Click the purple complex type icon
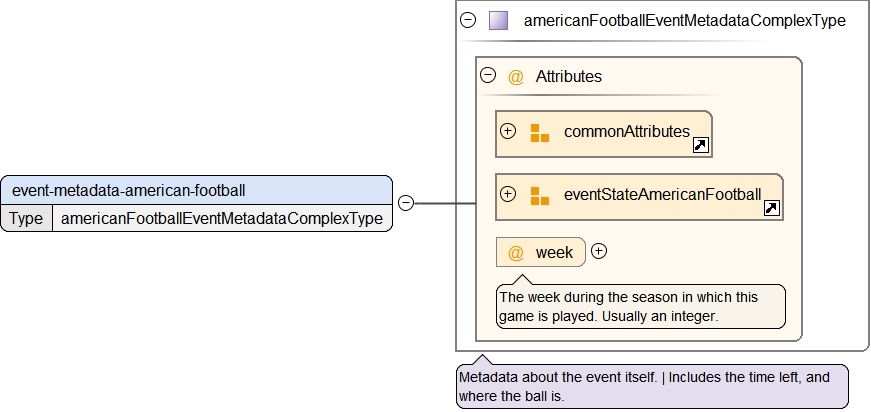 tap(498, 20)
